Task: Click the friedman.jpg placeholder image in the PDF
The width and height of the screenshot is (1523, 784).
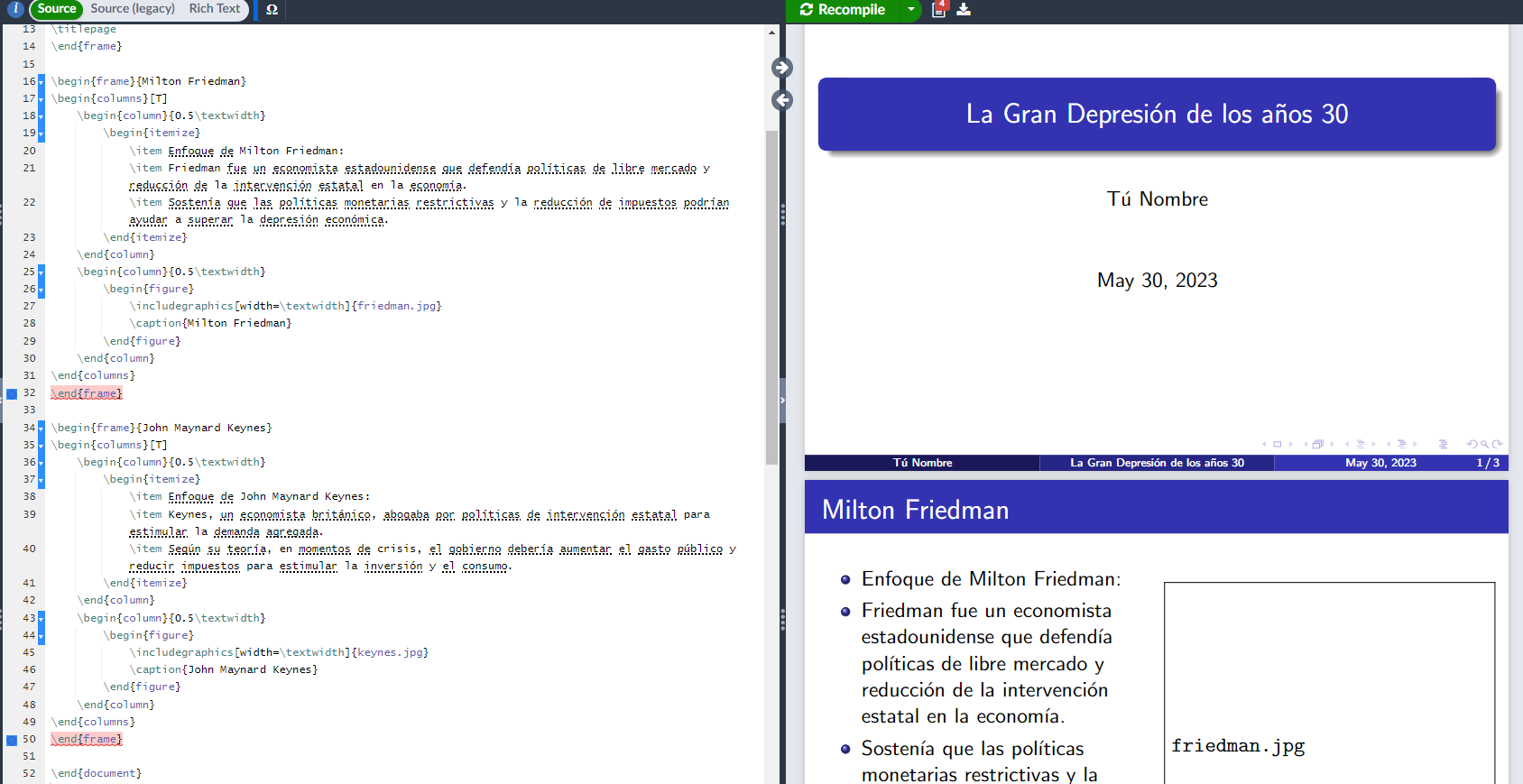Action: tap(1329, 683)
